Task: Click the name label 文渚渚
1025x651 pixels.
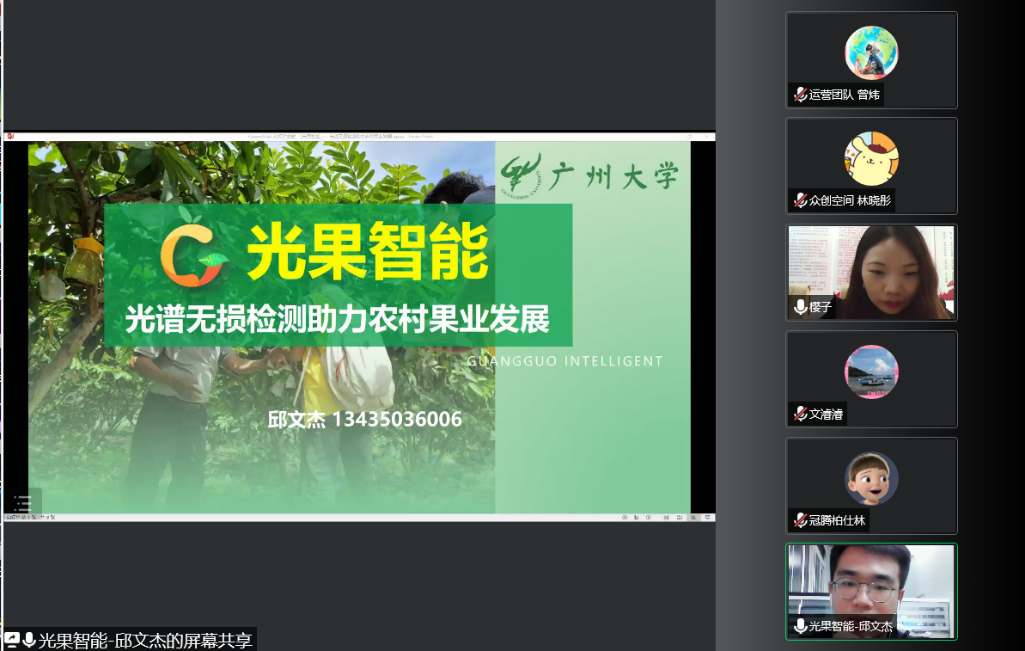Action: click(826, 414)
